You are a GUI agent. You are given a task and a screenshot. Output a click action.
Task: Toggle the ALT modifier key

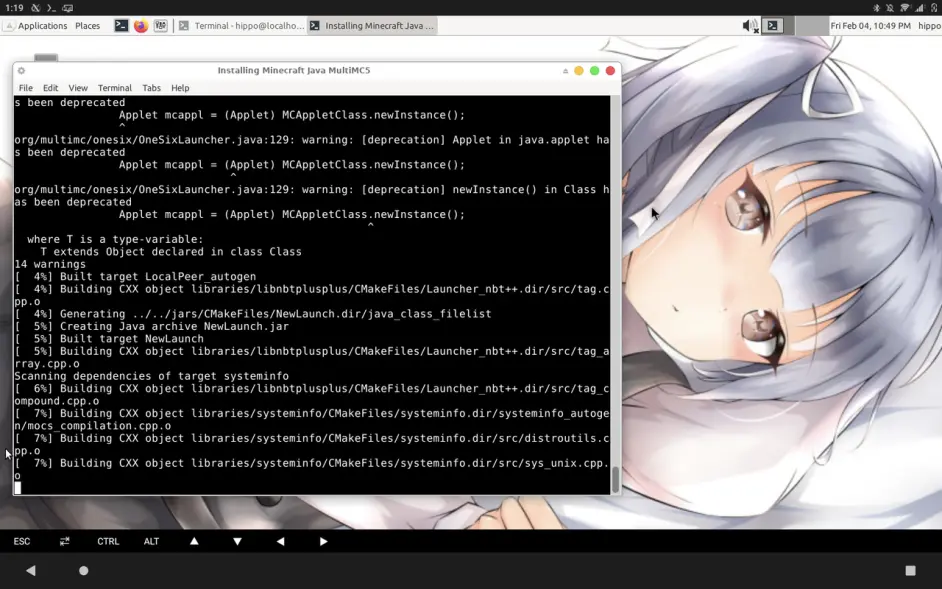pos(151,542)
